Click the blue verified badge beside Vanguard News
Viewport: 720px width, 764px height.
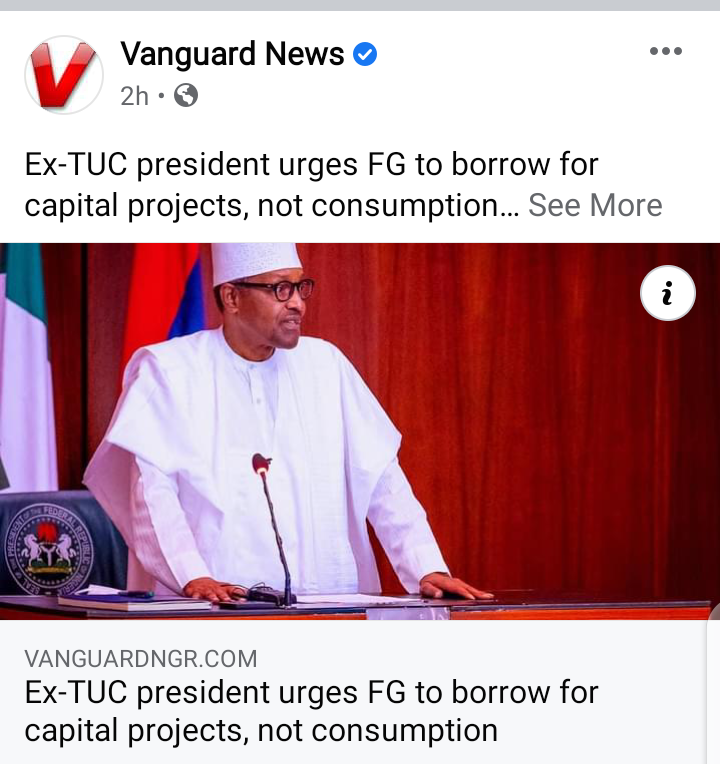coord(365,54)
